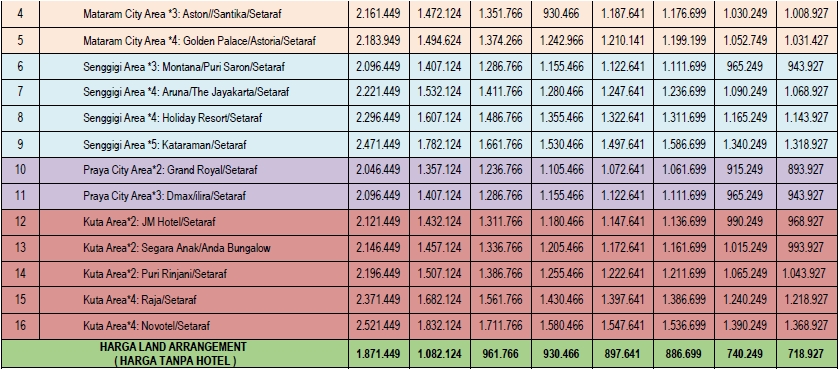Select Holiday Resort/Setaraf row label
The image size is (839, 369).
194,118
